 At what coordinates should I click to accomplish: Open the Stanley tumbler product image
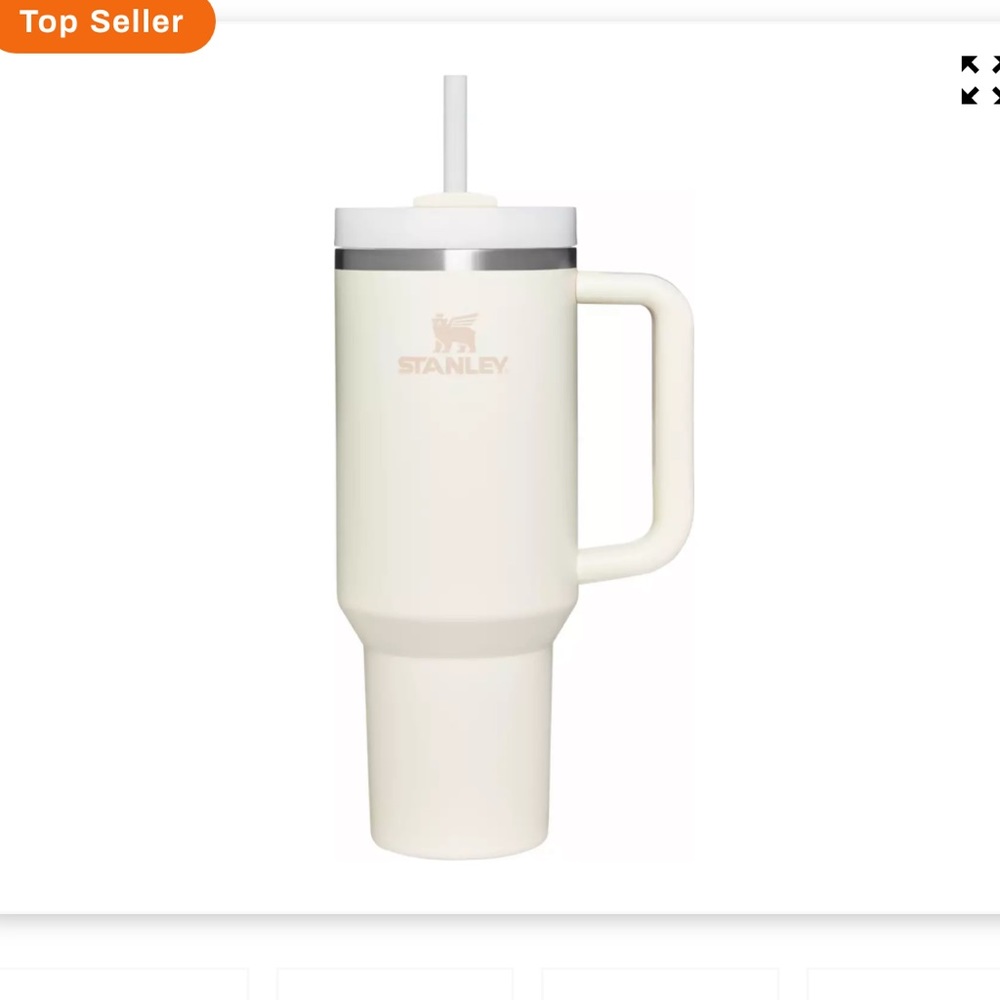[514, 467]
